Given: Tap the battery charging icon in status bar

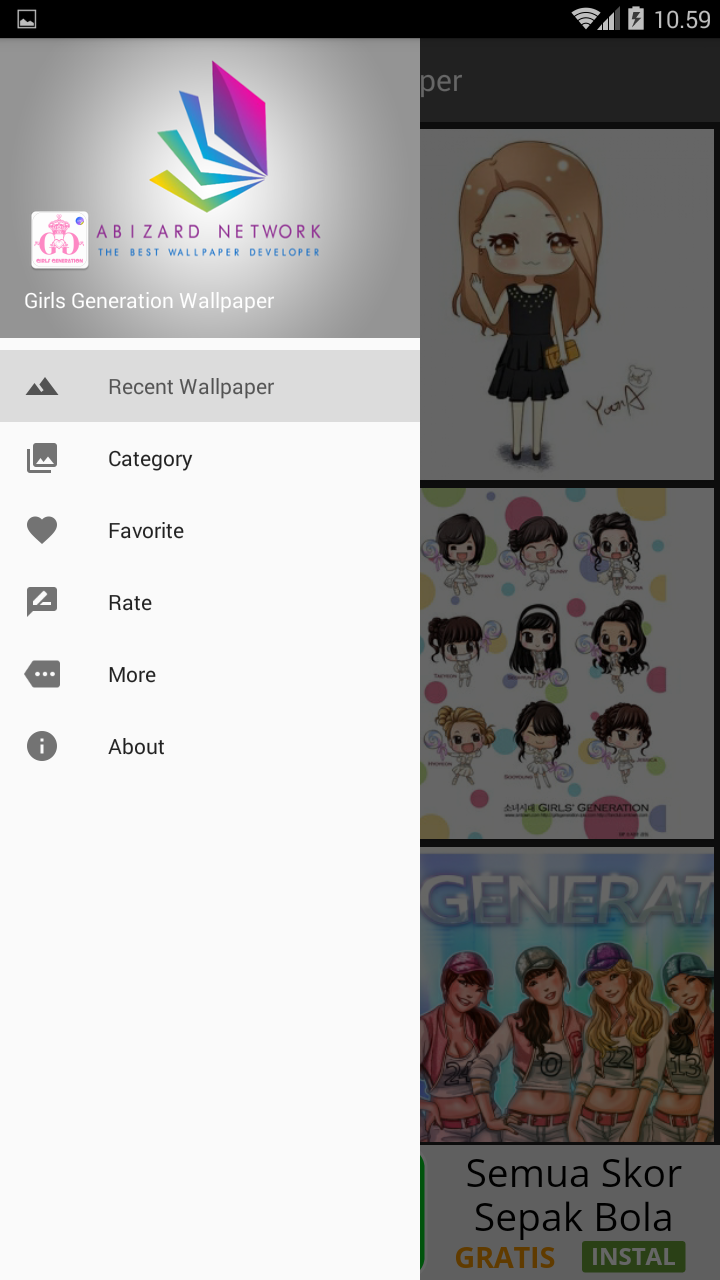Looking at the screenshot, I should [x=635, y=19].
